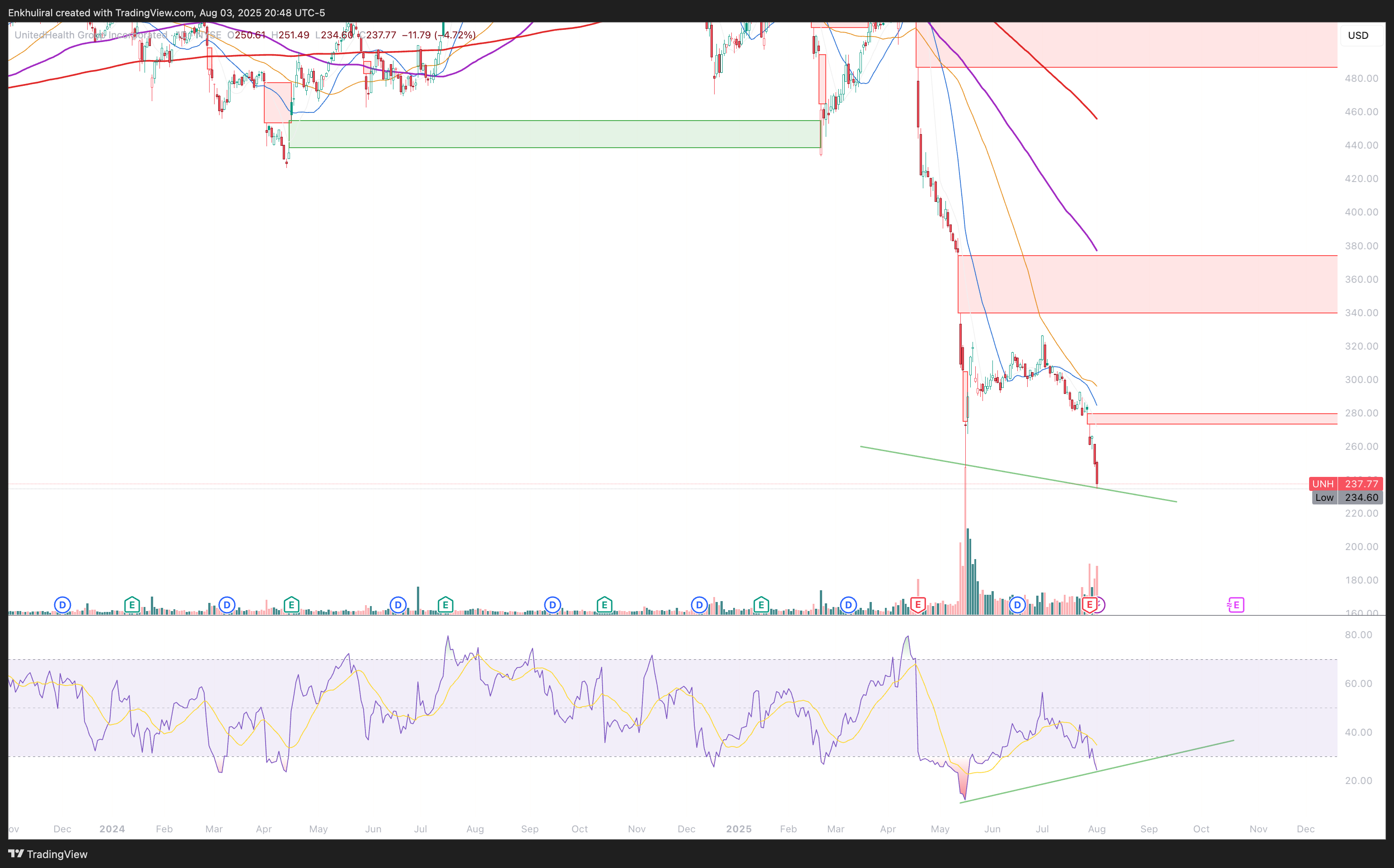Screen dimensions: 1394x868
Task: Click the Low 234.60 price label
Action: 1347,498
